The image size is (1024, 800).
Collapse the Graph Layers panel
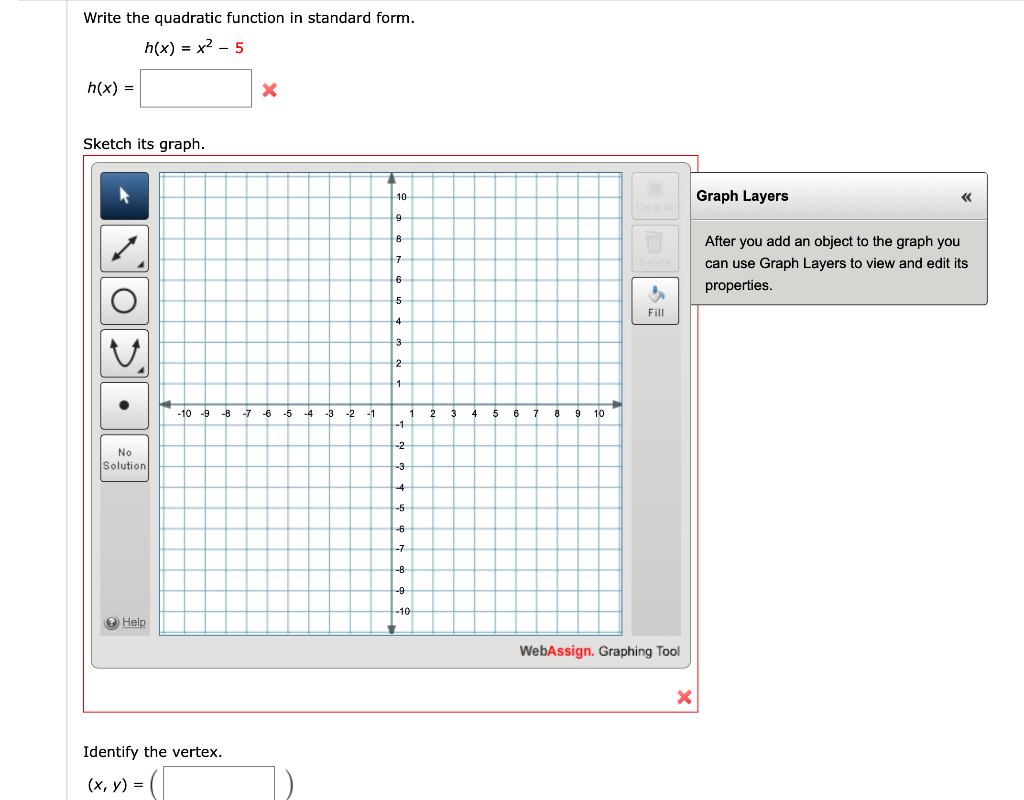[966, 197]
